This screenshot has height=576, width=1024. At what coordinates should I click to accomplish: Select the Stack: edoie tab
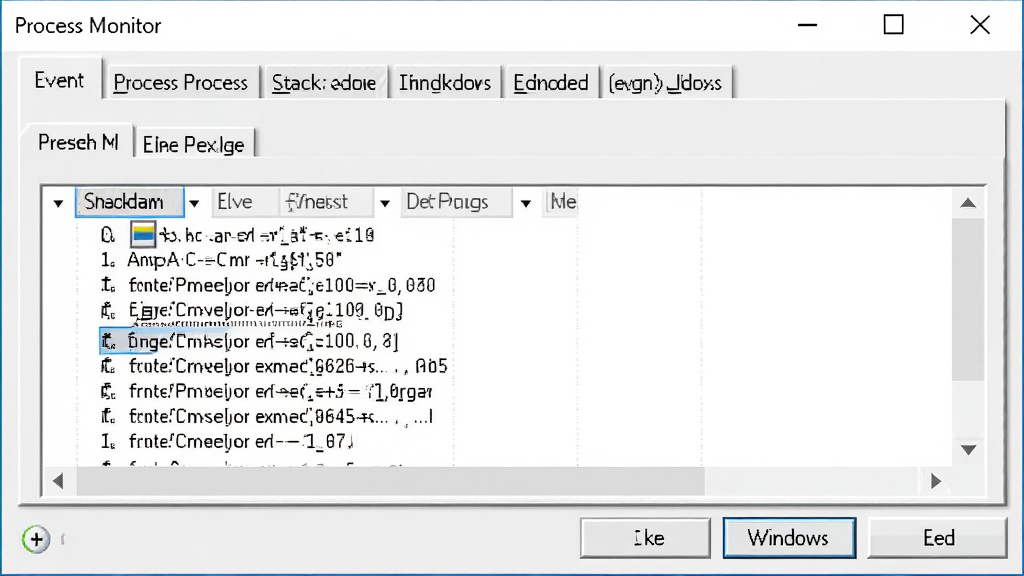click(x=324, y=83)
